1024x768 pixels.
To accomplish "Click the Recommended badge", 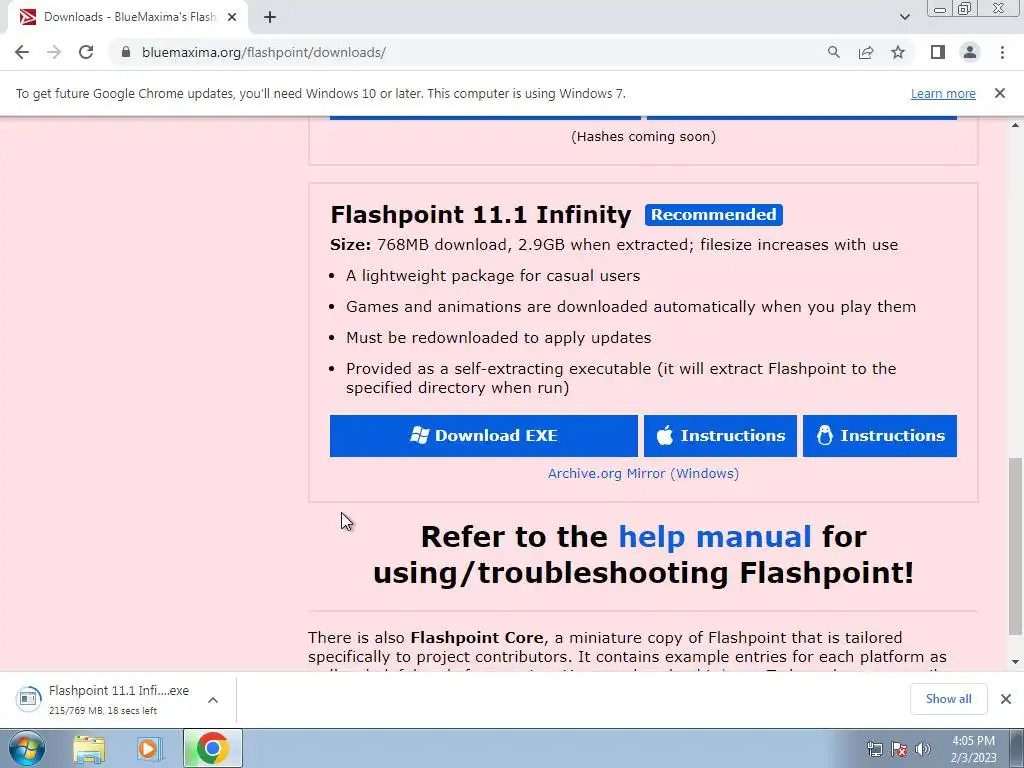I will (714, 215).
